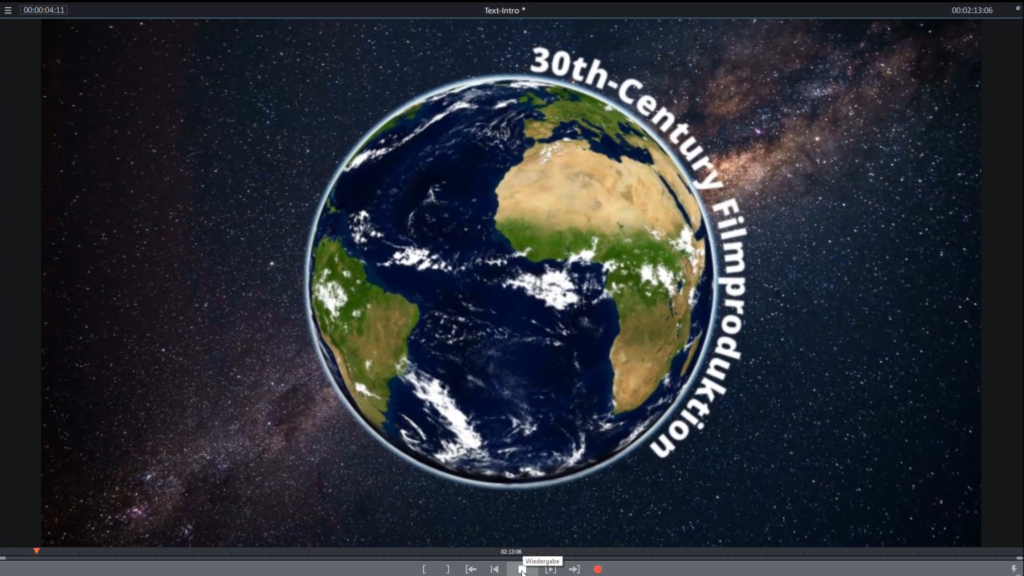Open the hamburger menu in the preview monitor
The image size is (1024, 576).
point(8,10)
